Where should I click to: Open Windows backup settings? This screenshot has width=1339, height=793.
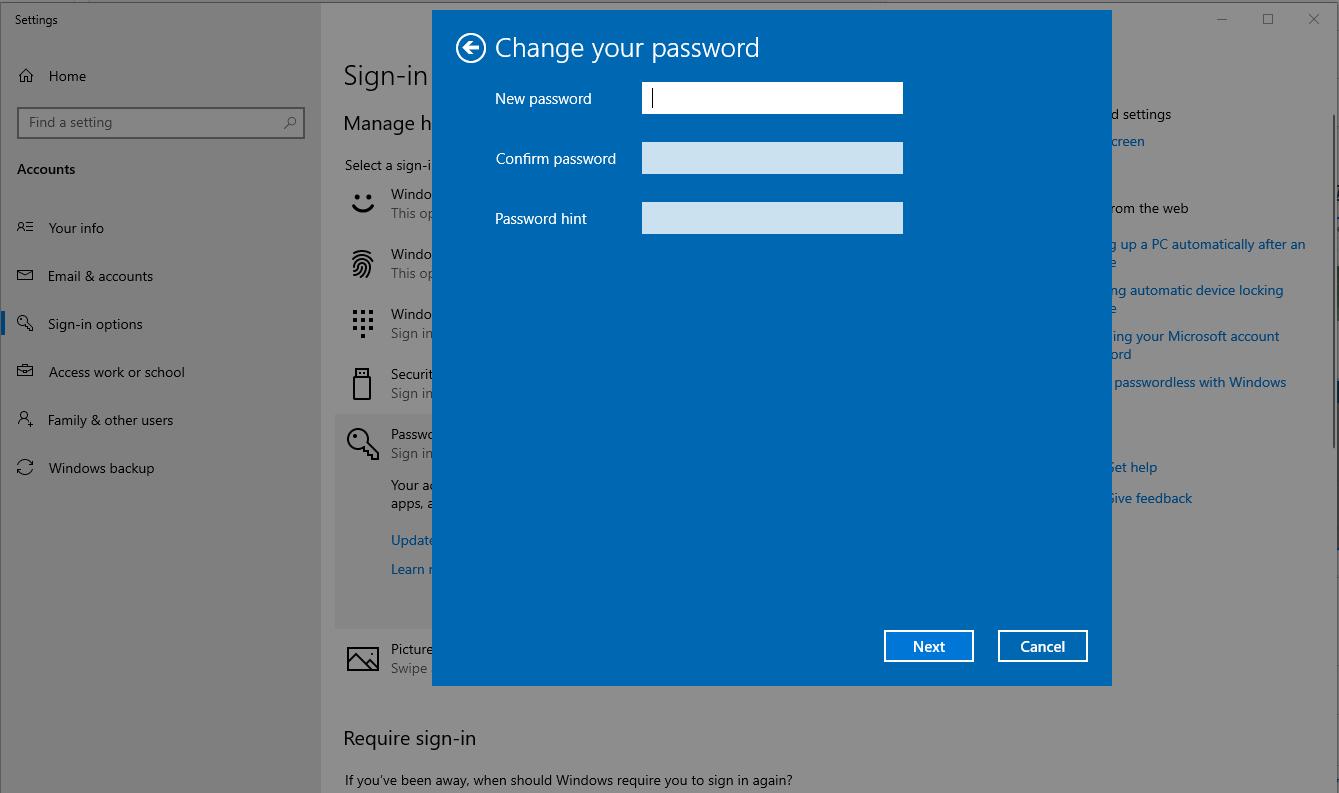pyautogui.click(x=101, y=468)
